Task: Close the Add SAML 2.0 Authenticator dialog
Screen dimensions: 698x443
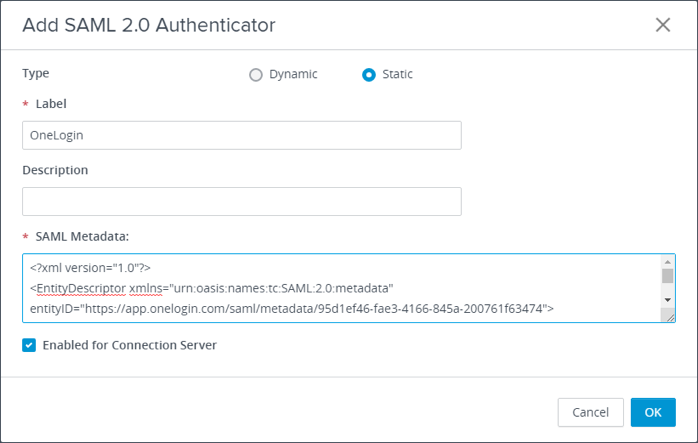Action: click(663, 25)
